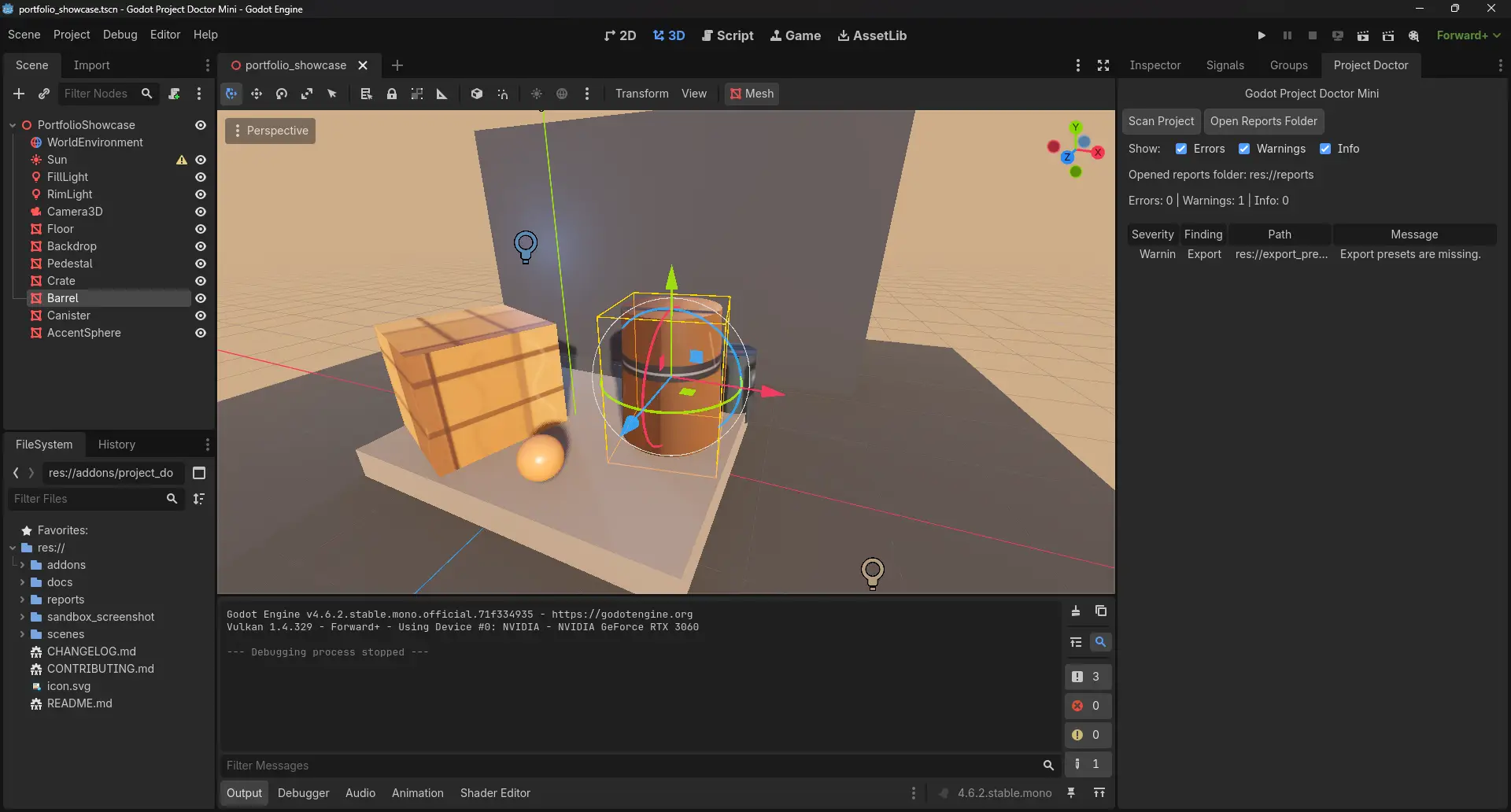1511x812 pixels.
Task: Toggle output search filter icon
Action: [x=1101, y=642]
